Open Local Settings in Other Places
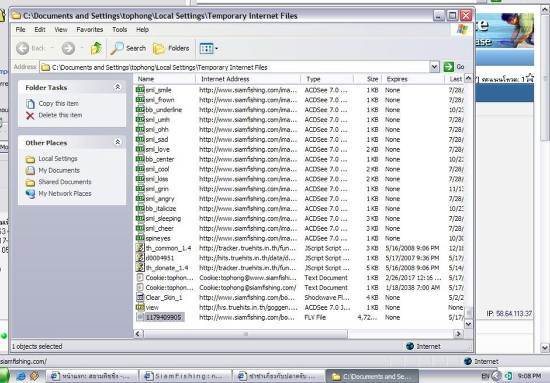 coord(58,159)
